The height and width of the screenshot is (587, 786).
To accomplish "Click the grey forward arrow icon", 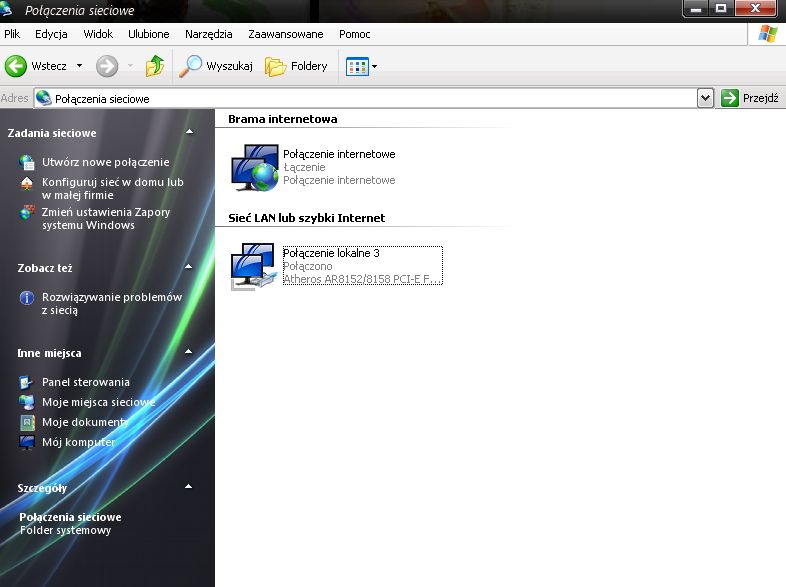I will 107,66.
